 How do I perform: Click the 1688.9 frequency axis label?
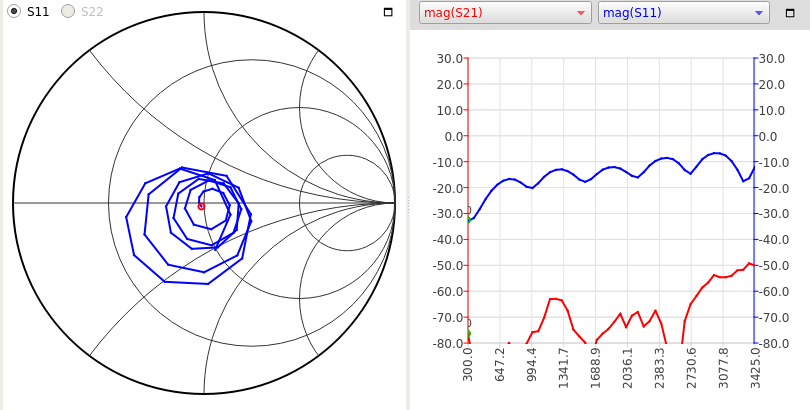[x=595, y=367]
